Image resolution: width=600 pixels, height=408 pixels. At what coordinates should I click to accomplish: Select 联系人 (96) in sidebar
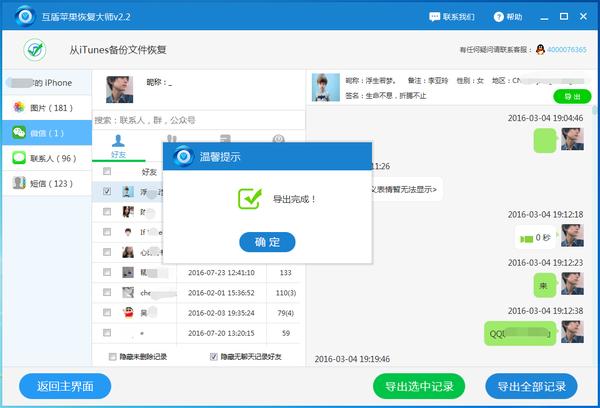click(47, 158)
